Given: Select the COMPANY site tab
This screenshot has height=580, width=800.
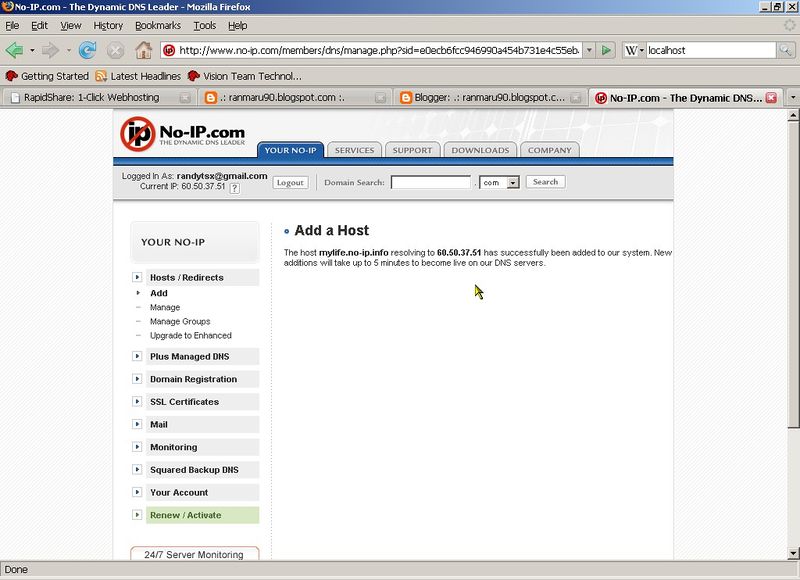Looking at the screenshot, I should [549, 150].
